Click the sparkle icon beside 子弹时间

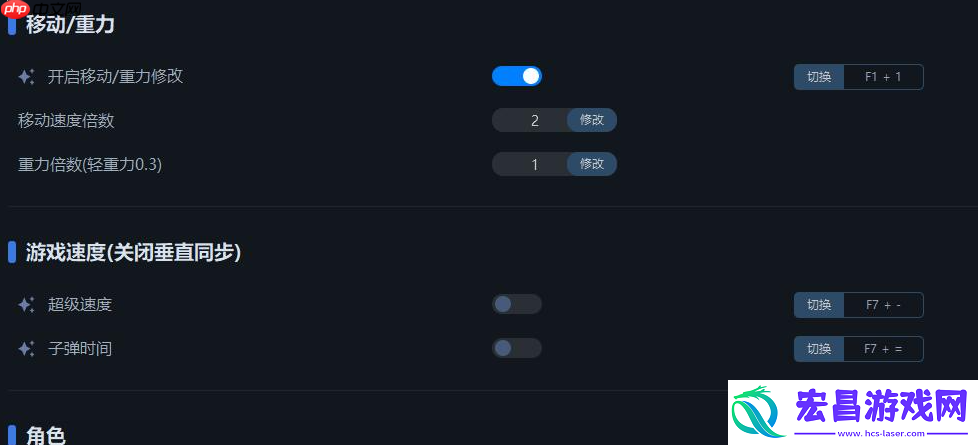26,348
